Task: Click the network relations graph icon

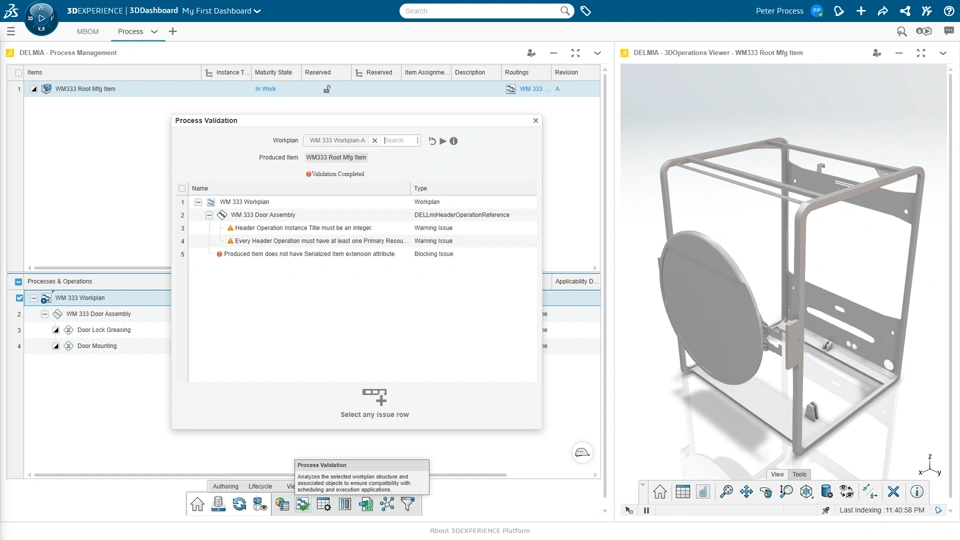Action: coord(387,504)
